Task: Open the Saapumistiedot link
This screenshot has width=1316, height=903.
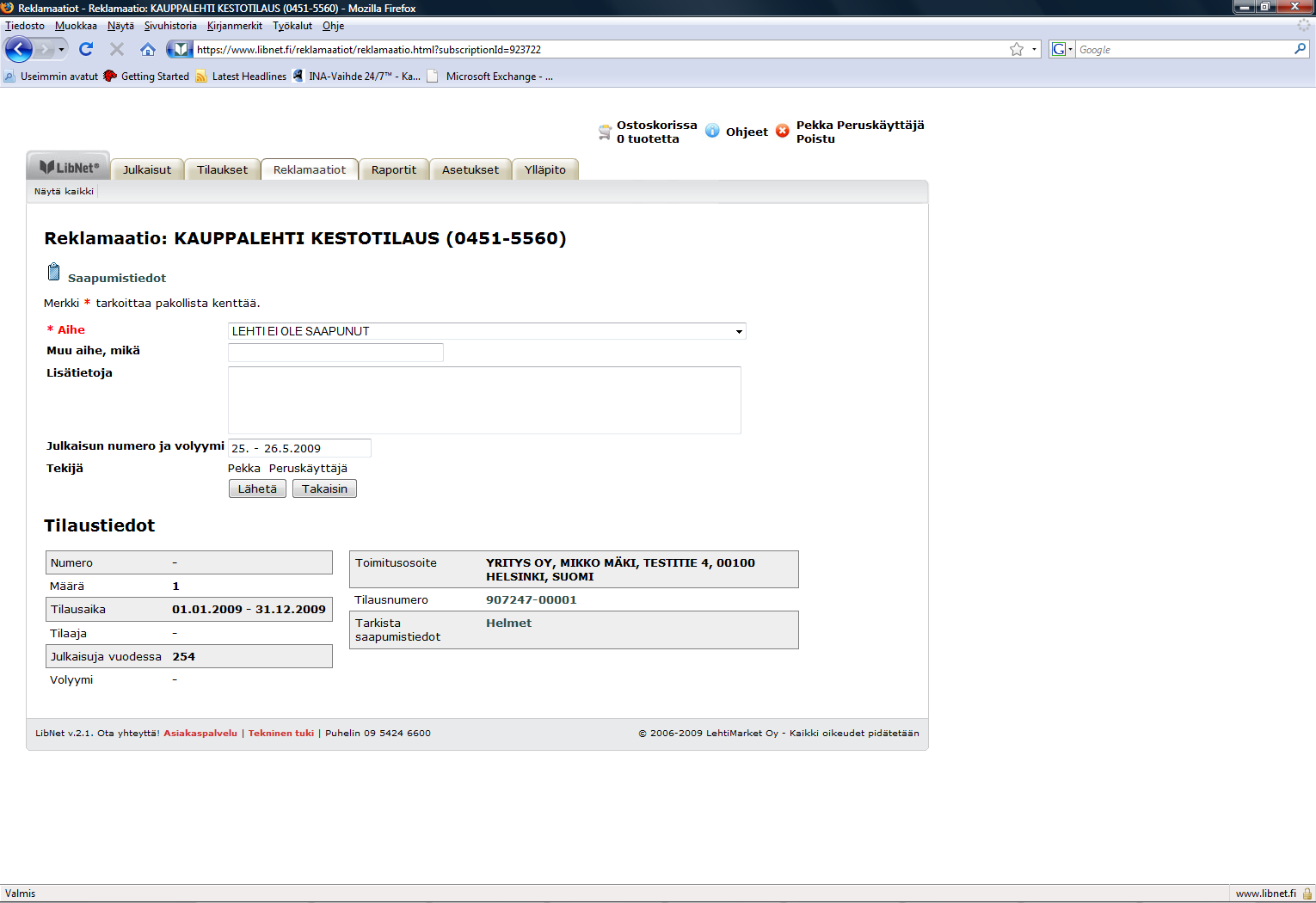Action: click(x=117, y=278)
